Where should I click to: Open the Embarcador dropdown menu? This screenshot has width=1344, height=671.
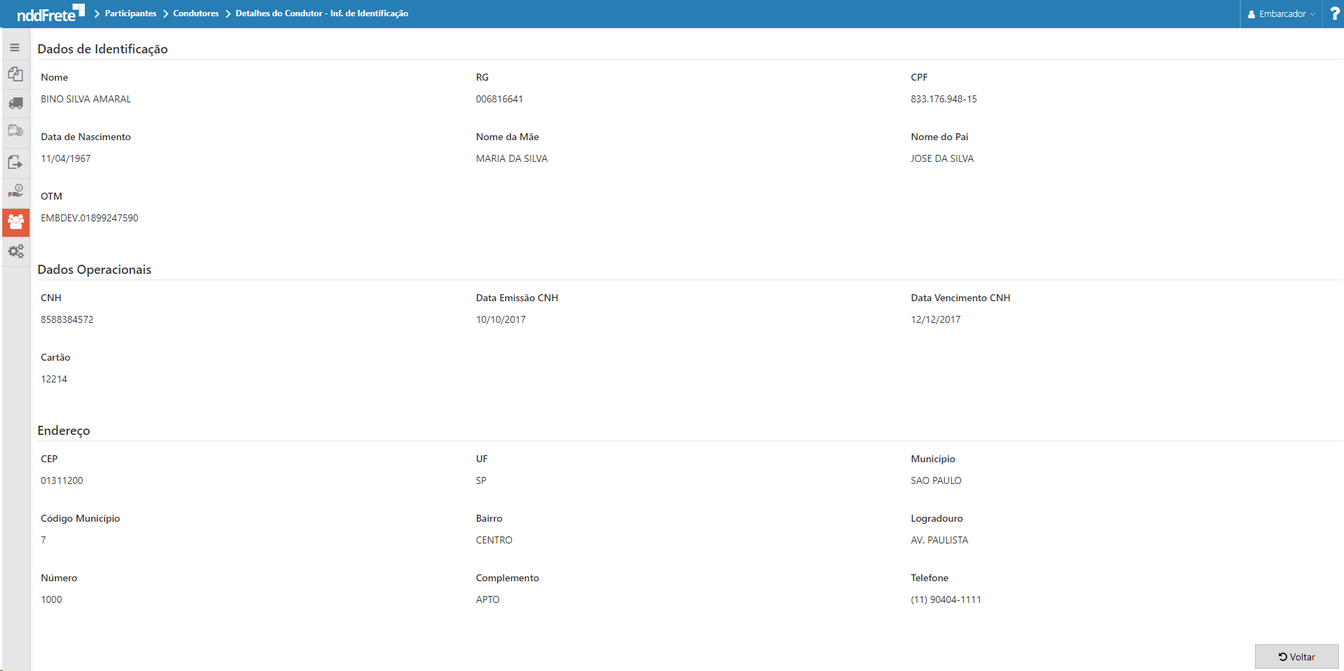(1281, 14)
